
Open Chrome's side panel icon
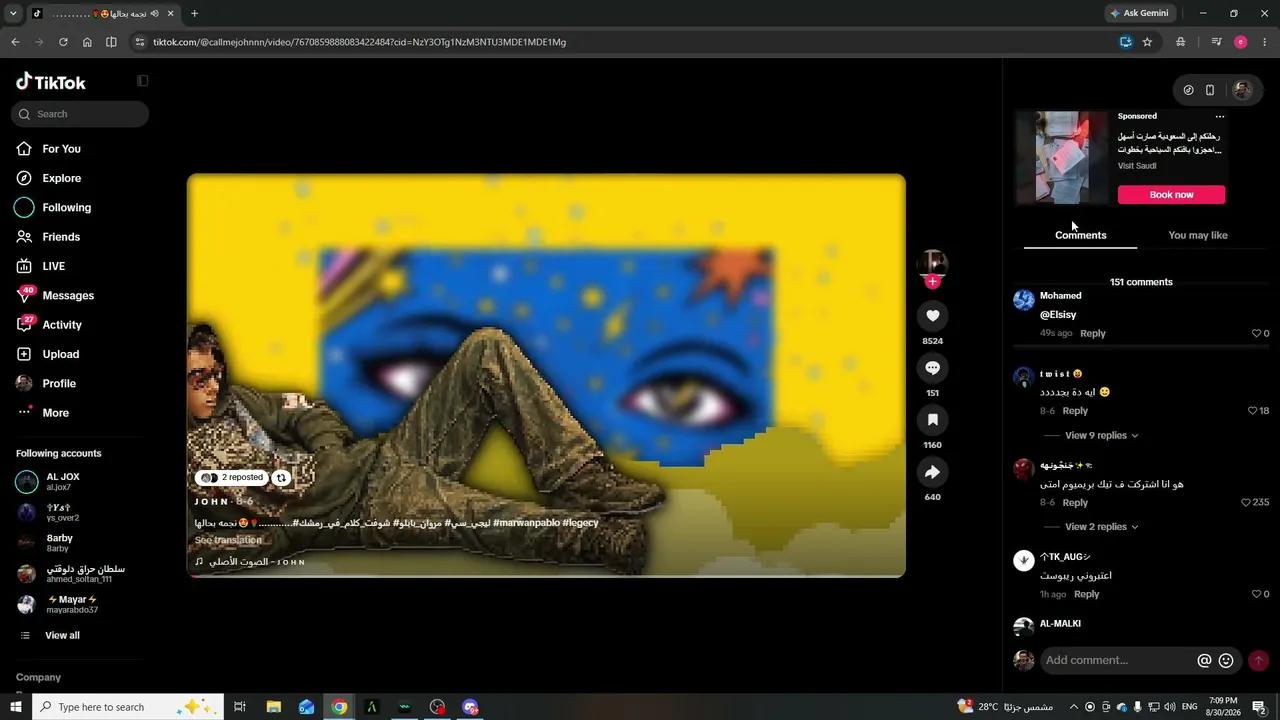[111, 42]
